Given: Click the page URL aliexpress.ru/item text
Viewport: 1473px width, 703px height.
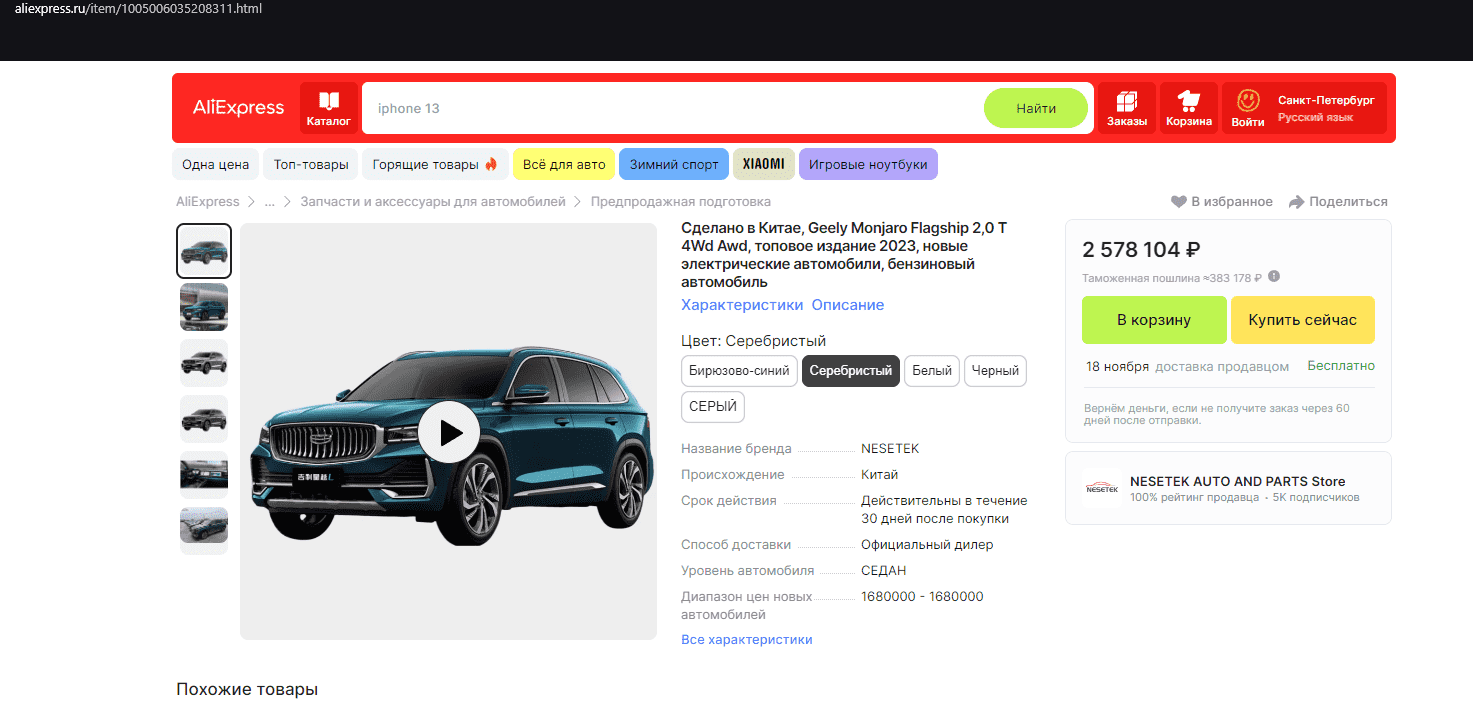Looking at the screenshot, I should coord(139,8).
